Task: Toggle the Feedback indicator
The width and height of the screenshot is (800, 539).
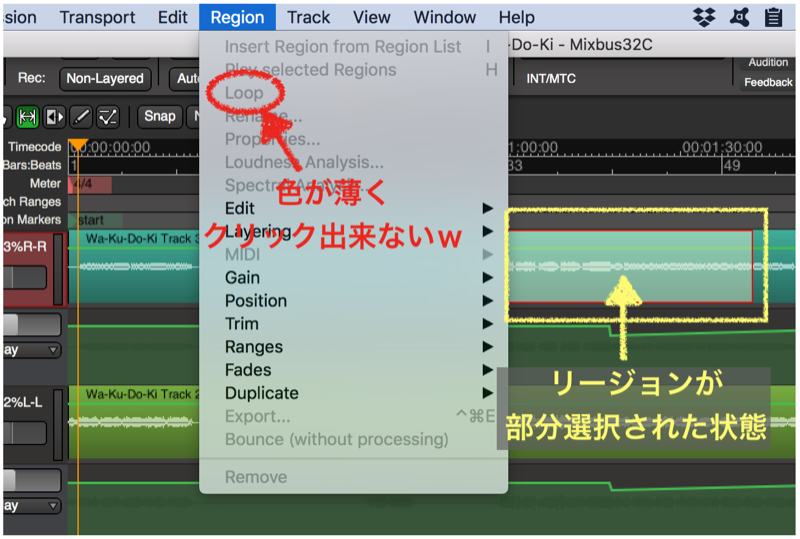Action: click(768, 82)
